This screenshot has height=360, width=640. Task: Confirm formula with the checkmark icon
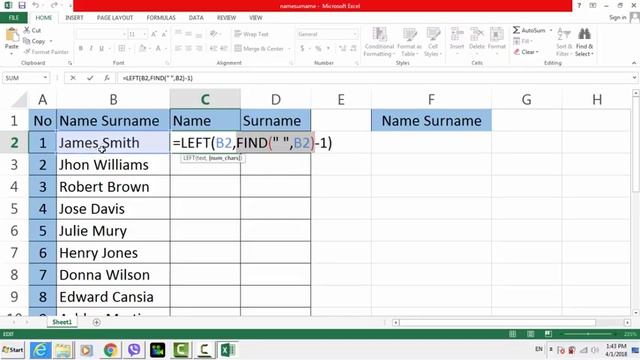pyautogui.click(x=90, y=78)
